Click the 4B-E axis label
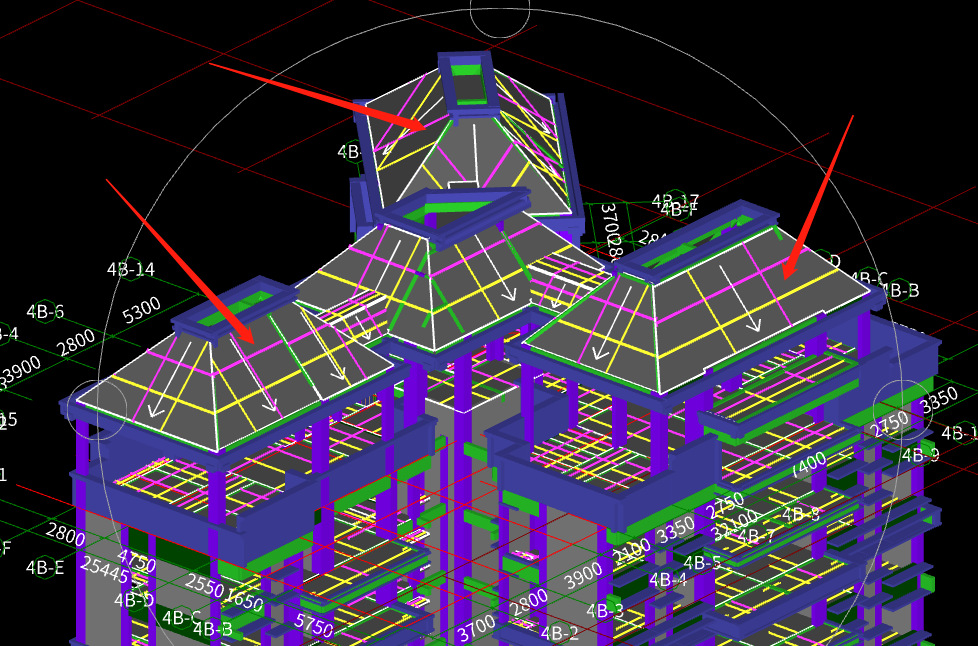Viewport: 978px width, 646px height. point(45,567)
